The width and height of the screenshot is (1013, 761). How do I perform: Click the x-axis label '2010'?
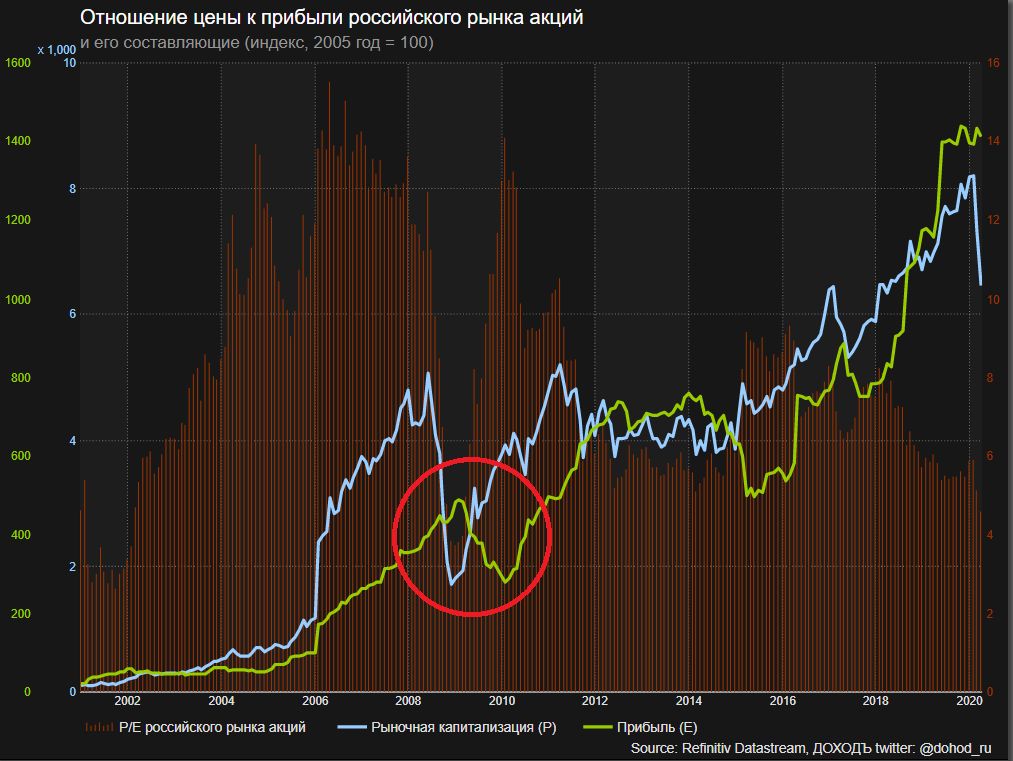[502, 701]
